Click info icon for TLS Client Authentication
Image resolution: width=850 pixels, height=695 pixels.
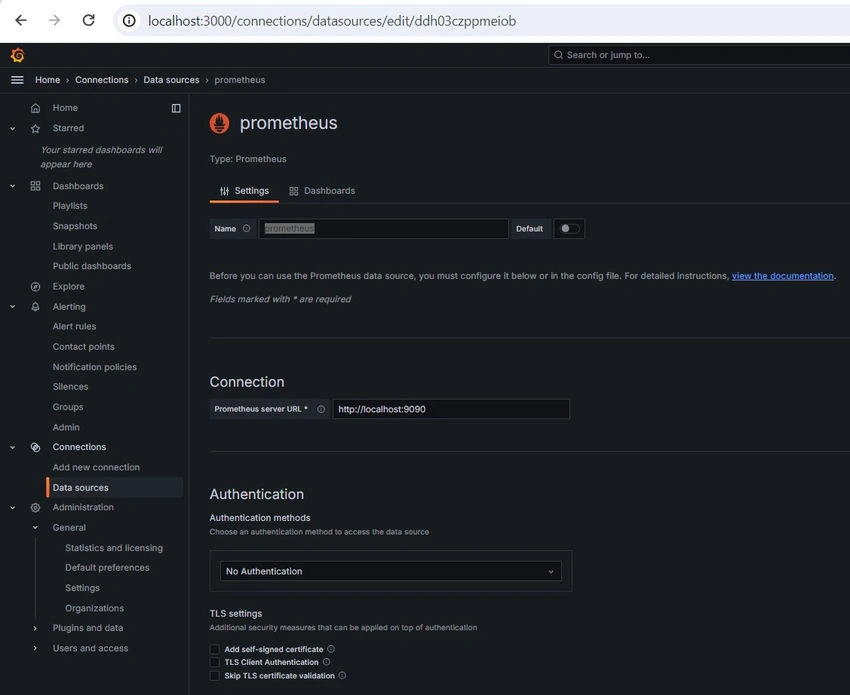point(326,662)
